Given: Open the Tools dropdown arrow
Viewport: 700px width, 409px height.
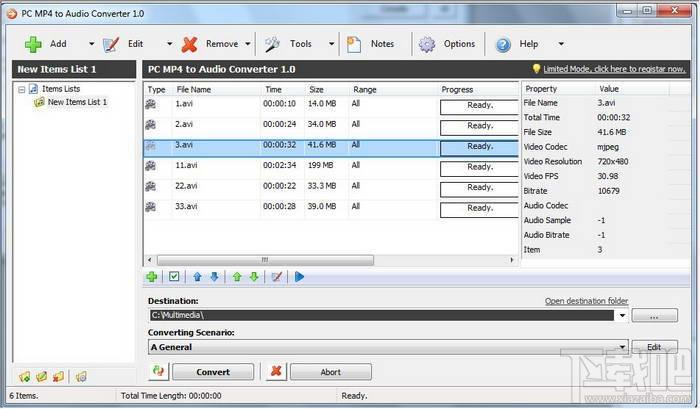Looking at the screenshot, I should [x=331, y=44].
